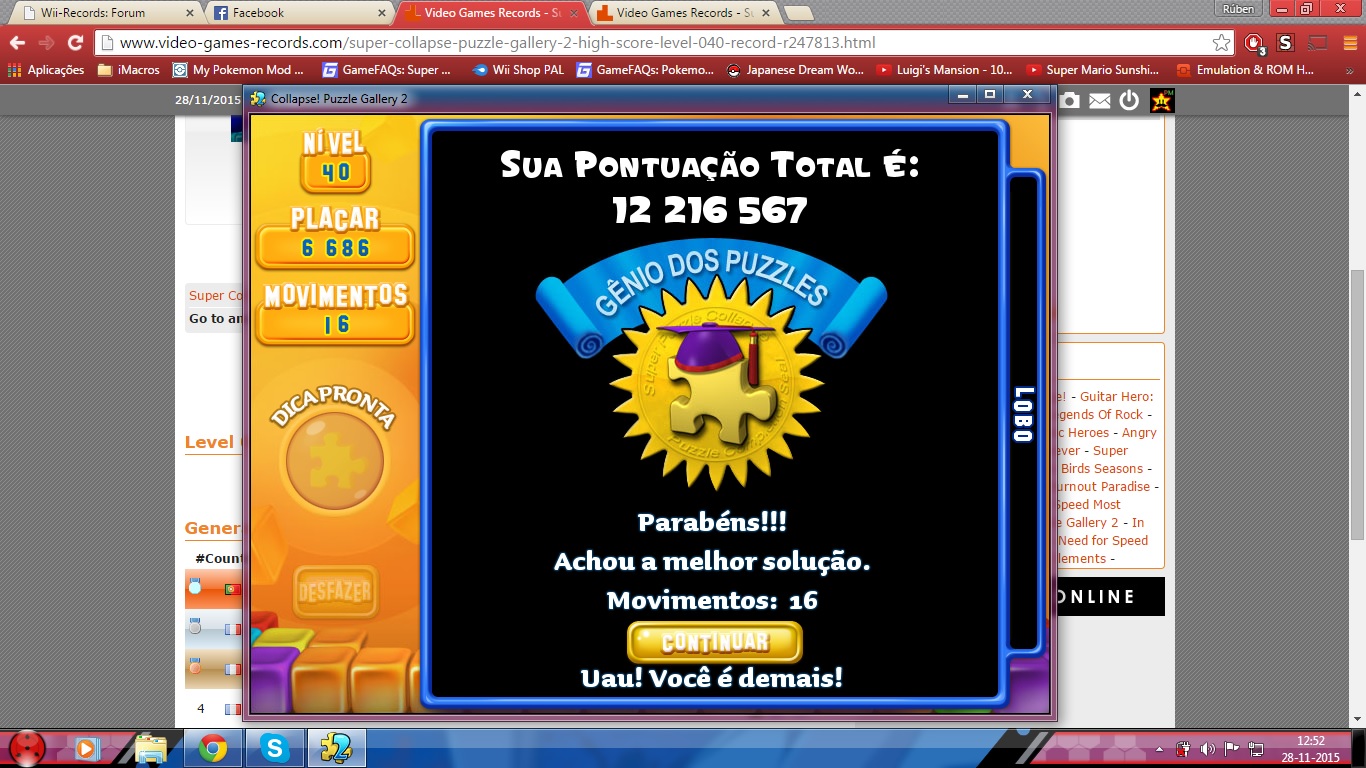Click the Dica Pronta hint bubble
Image resolution: width=1366 pixels, height=768 pixels.
(x=334, y=460)
